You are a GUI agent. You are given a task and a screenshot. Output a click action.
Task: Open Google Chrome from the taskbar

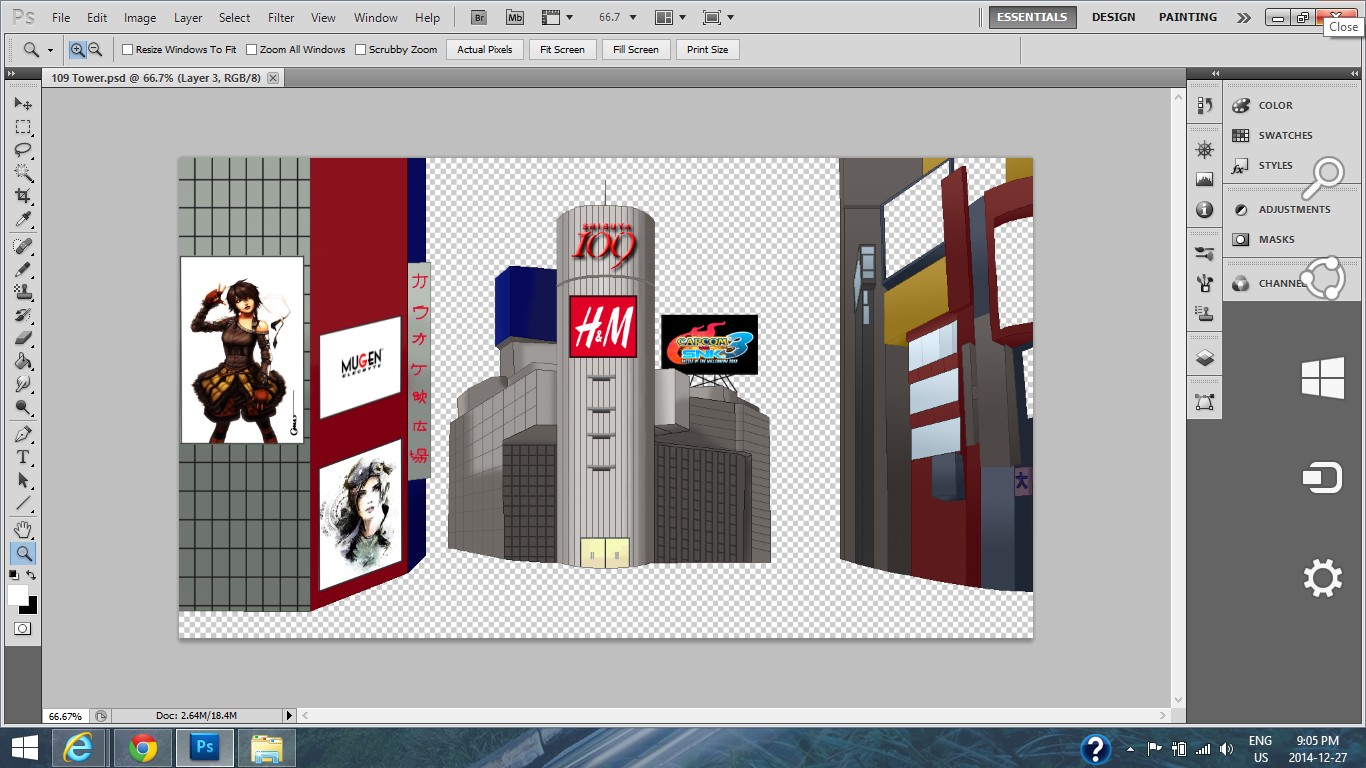pos(143,747)
